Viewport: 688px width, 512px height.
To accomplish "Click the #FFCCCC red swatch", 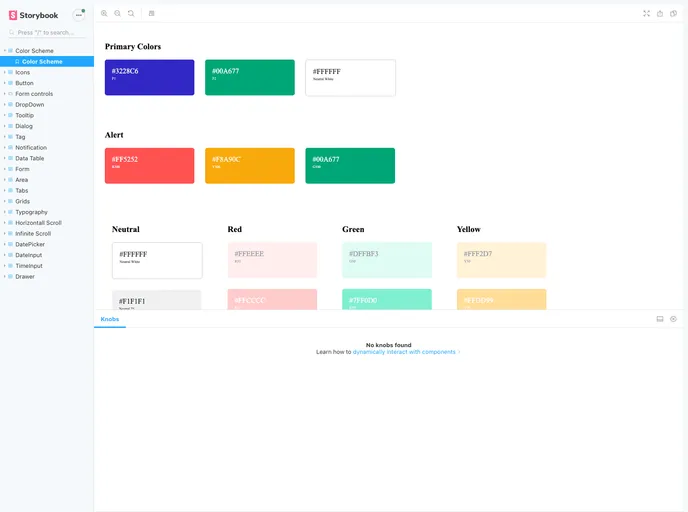I will tap(272, 299).
